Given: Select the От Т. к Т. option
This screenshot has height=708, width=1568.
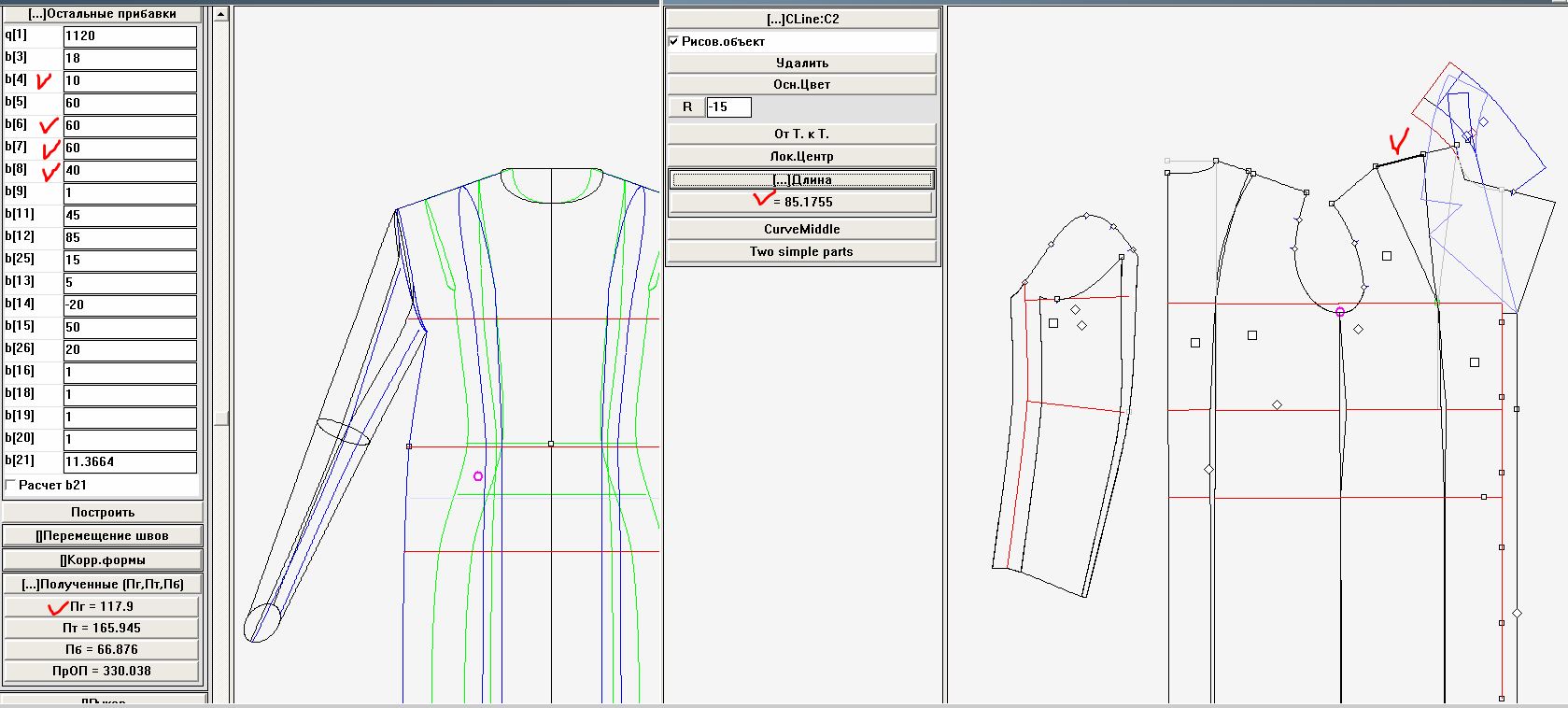Looking at the screenshot, I should [801, 134].
